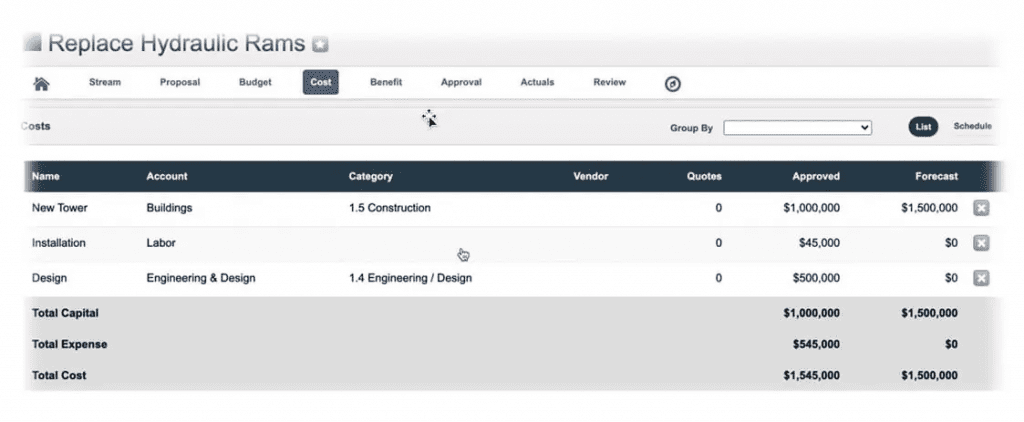
Task: Switch to the Approval tab
Action: click(x=461, y=82)
